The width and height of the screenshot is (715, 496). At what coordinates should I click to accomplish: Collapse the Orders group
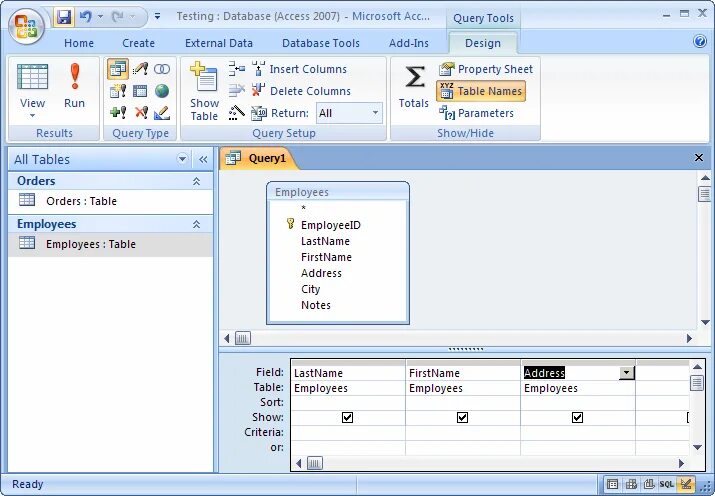point(197,181)
